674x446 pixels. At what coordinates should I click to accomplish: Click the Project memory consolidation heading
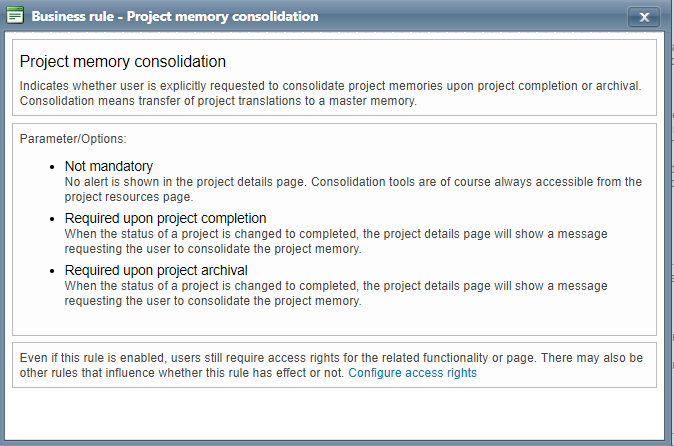click(123, 62)
